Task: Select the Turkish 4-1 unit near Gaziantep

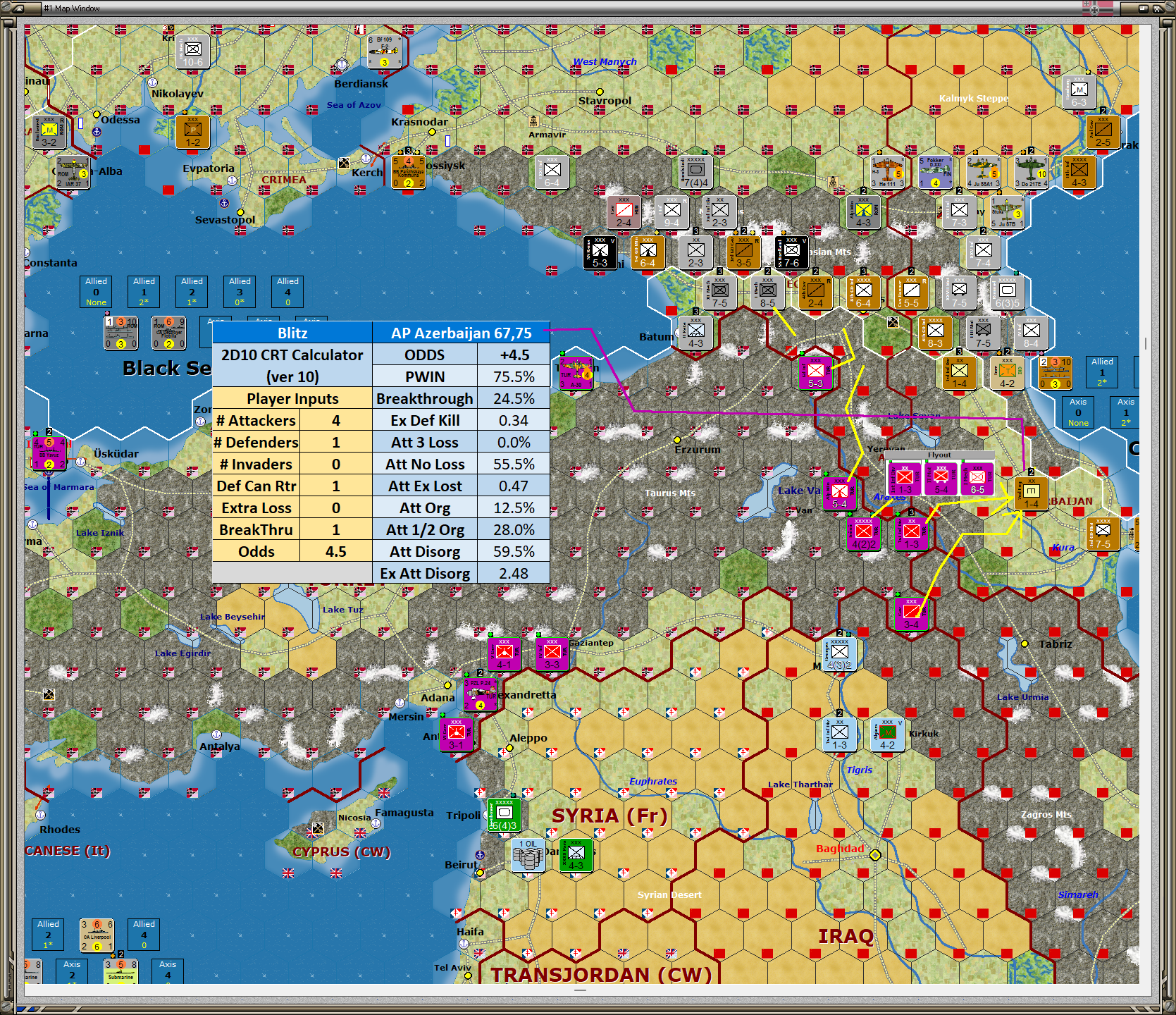Action: pyautogui.click(x=504, y=654)
